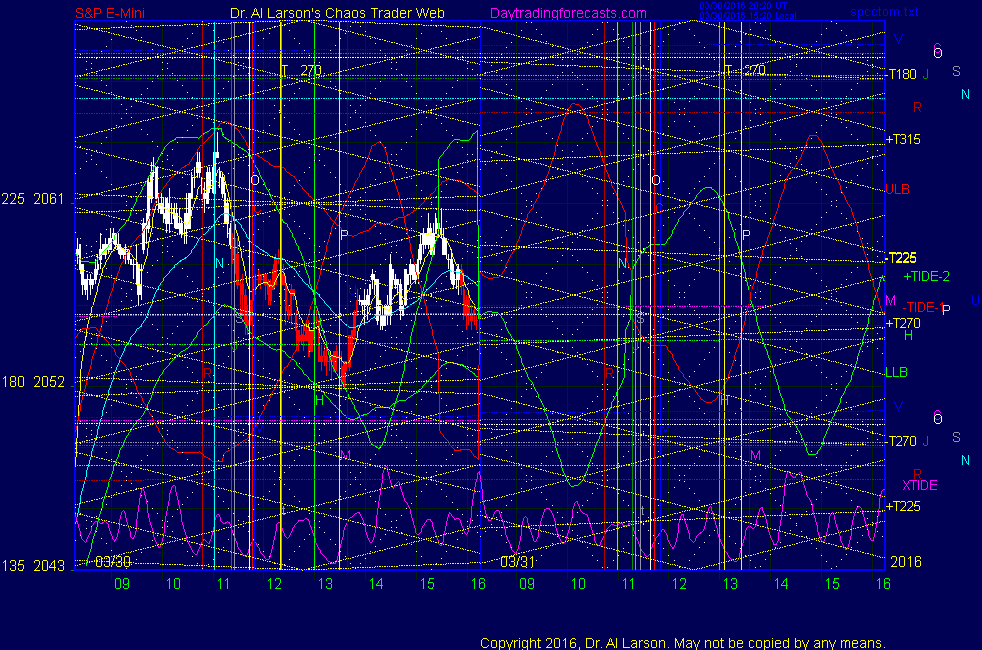Screen dimensions: 982x650
Task: Click the "+T270" level label
Action: [903, 323]
